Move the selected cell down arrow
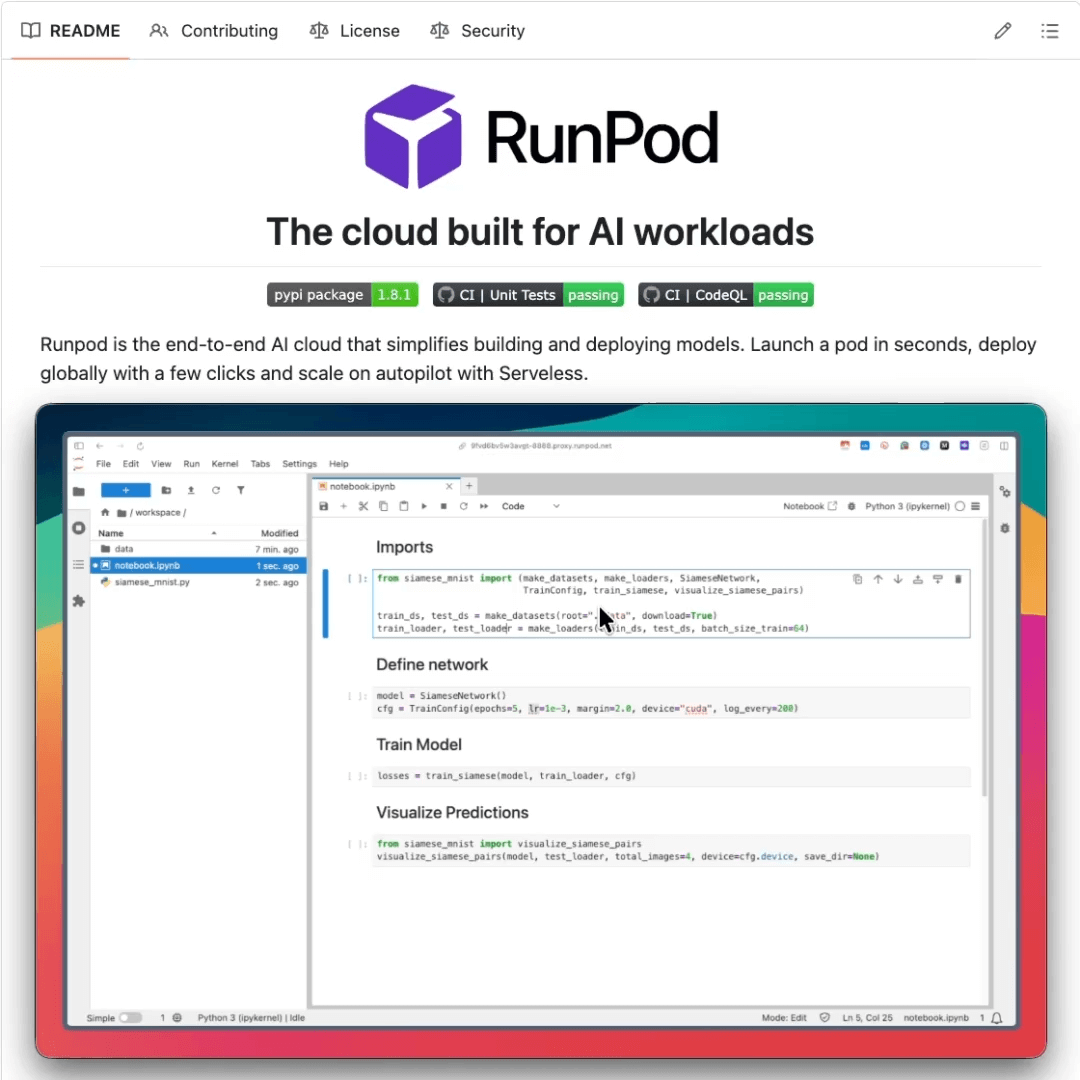1080x1080 pixels. pos(897,579)
